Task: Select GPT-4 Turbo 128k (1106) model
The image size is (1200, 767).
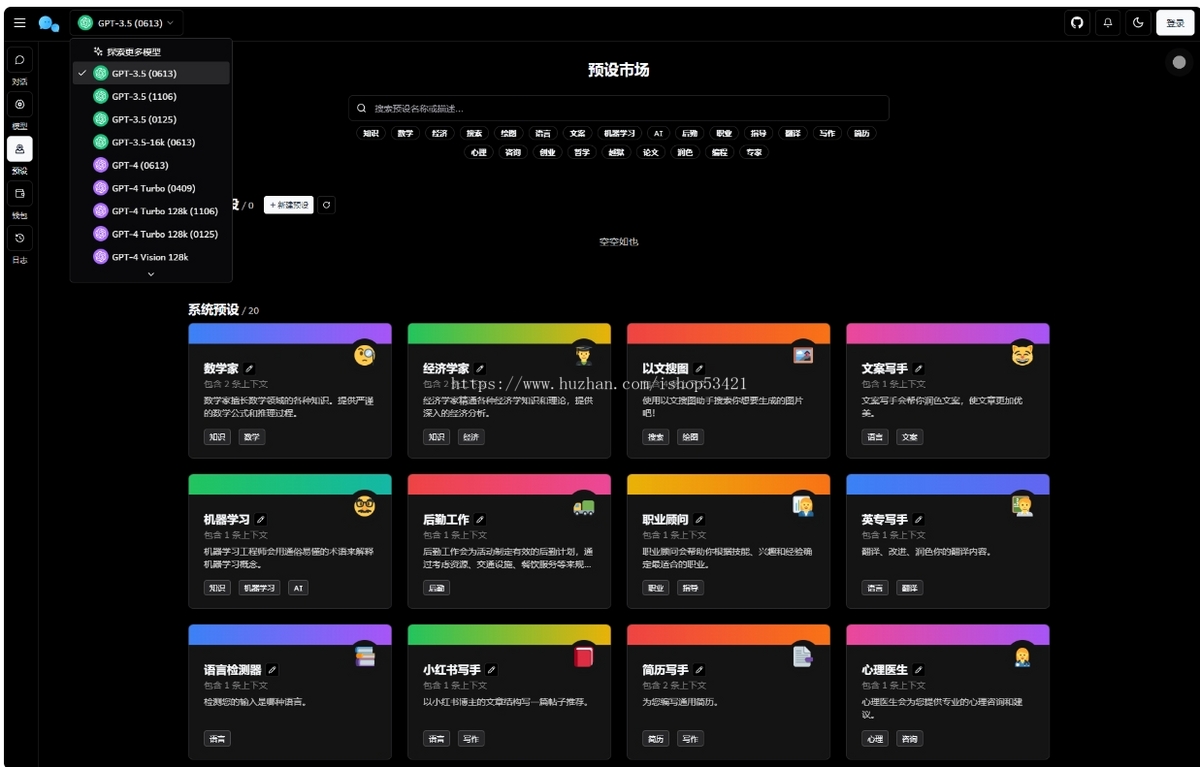Action: coord(151,211)
